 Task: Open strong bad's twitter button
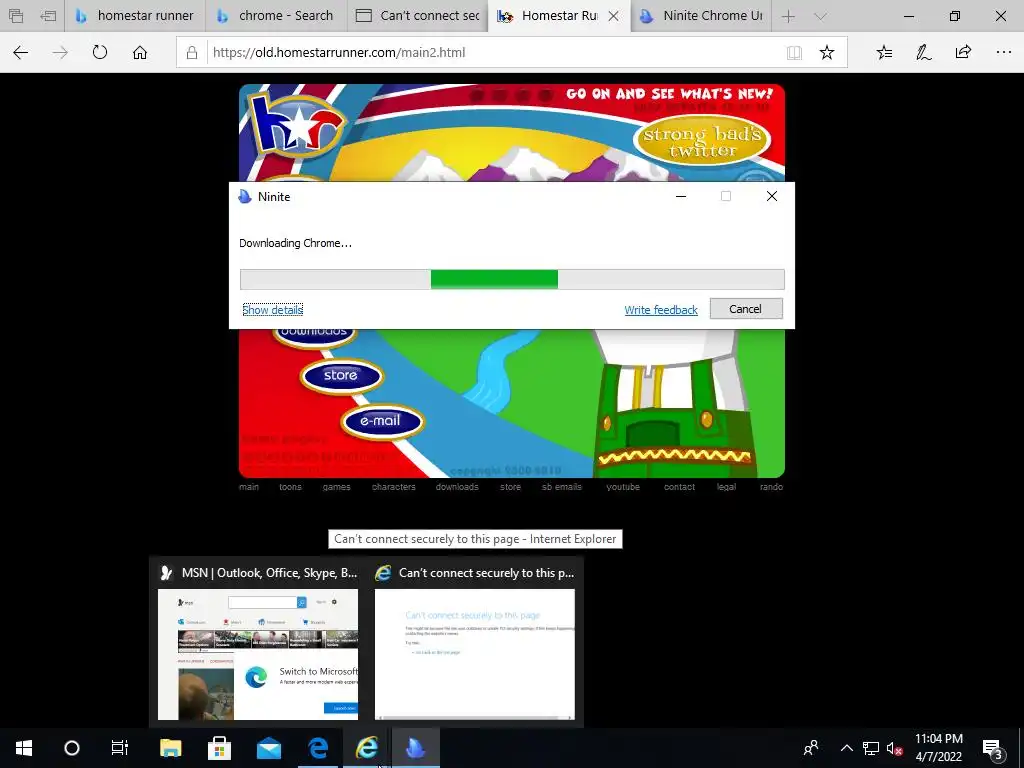click(x=702, y=142)
